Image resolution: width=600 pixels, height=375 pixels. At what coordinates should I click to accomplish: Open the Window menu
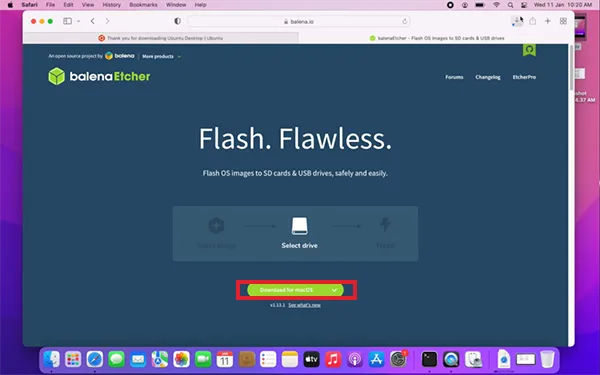pos(176,5)
